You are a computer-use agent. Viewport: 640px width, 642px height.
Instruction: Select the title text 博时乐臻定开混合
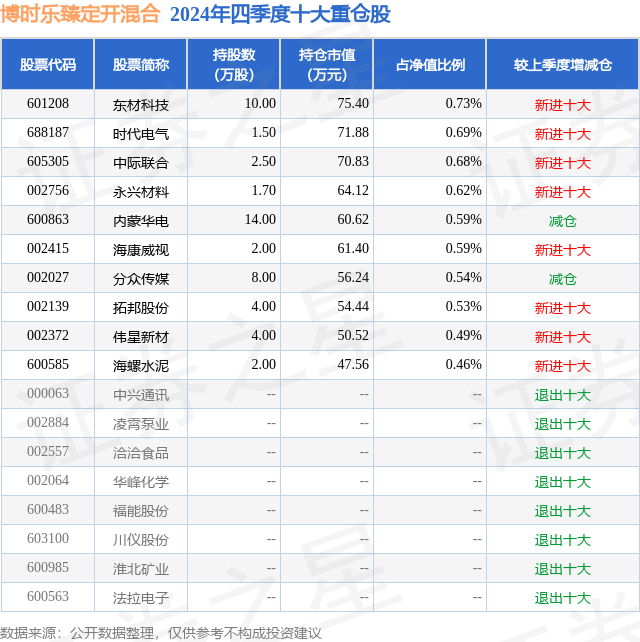point(80,14)
